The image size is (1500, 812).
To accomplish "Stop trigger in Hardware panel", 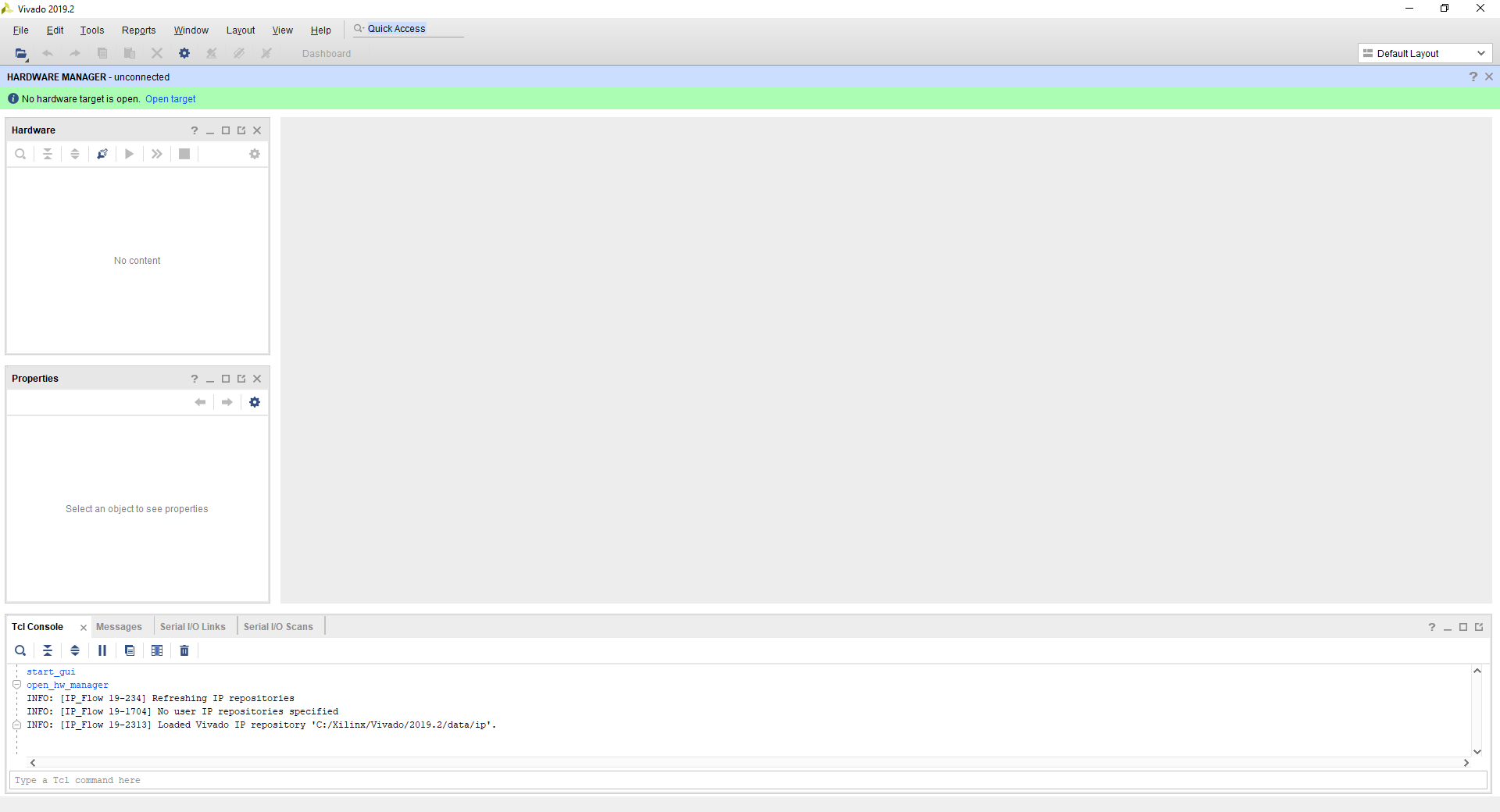I will coord(184,154).
